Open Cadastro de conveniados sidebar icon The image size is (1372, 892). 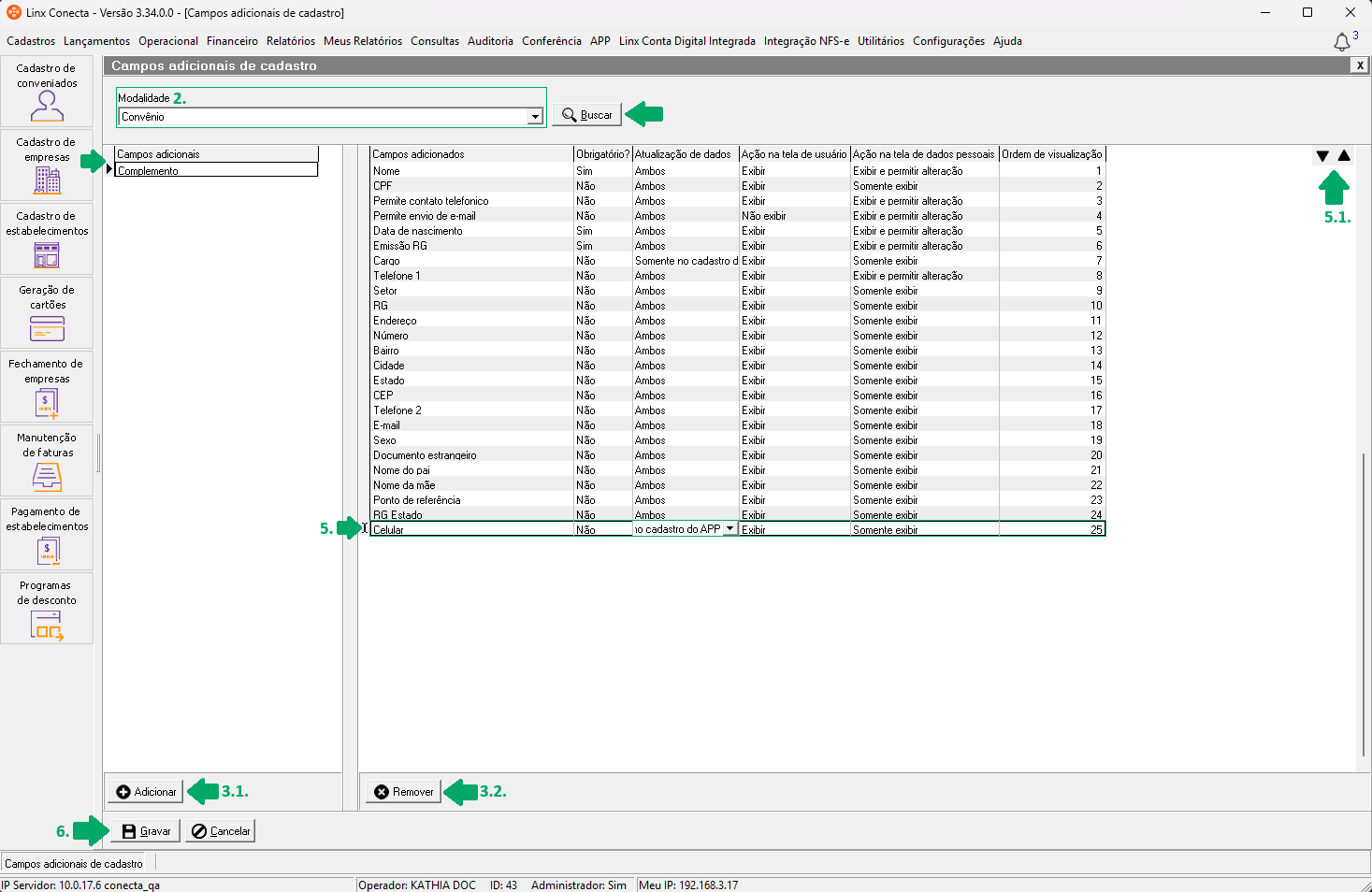pos(47,92)
